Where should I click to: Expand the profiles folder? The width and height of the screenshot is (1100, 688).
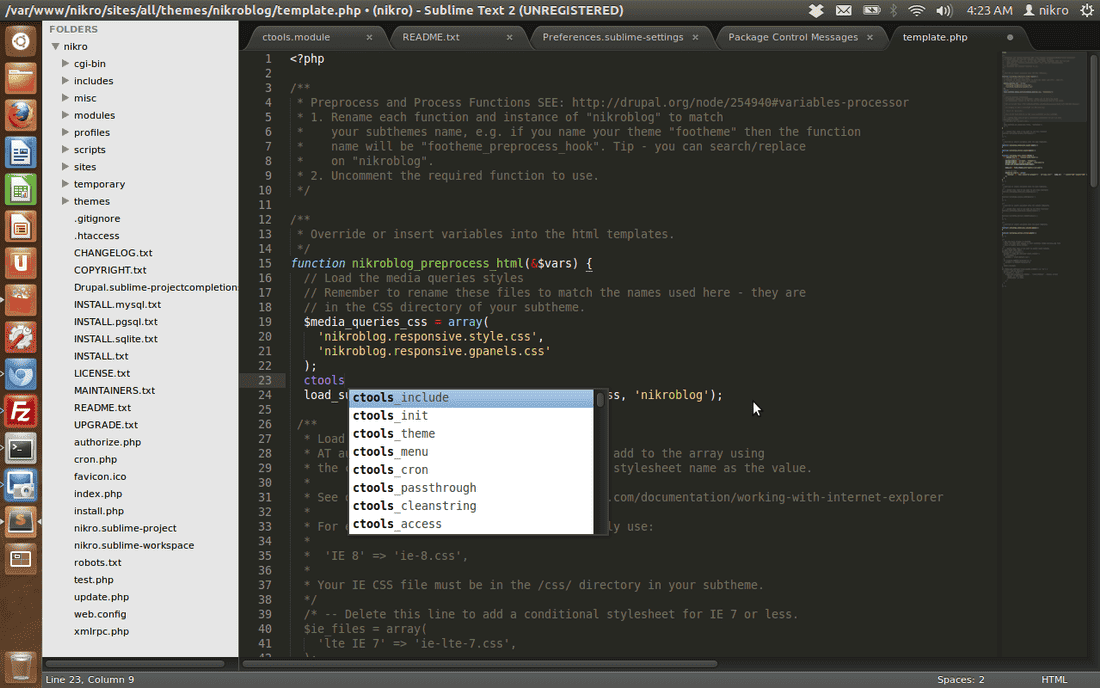[65, 132]
